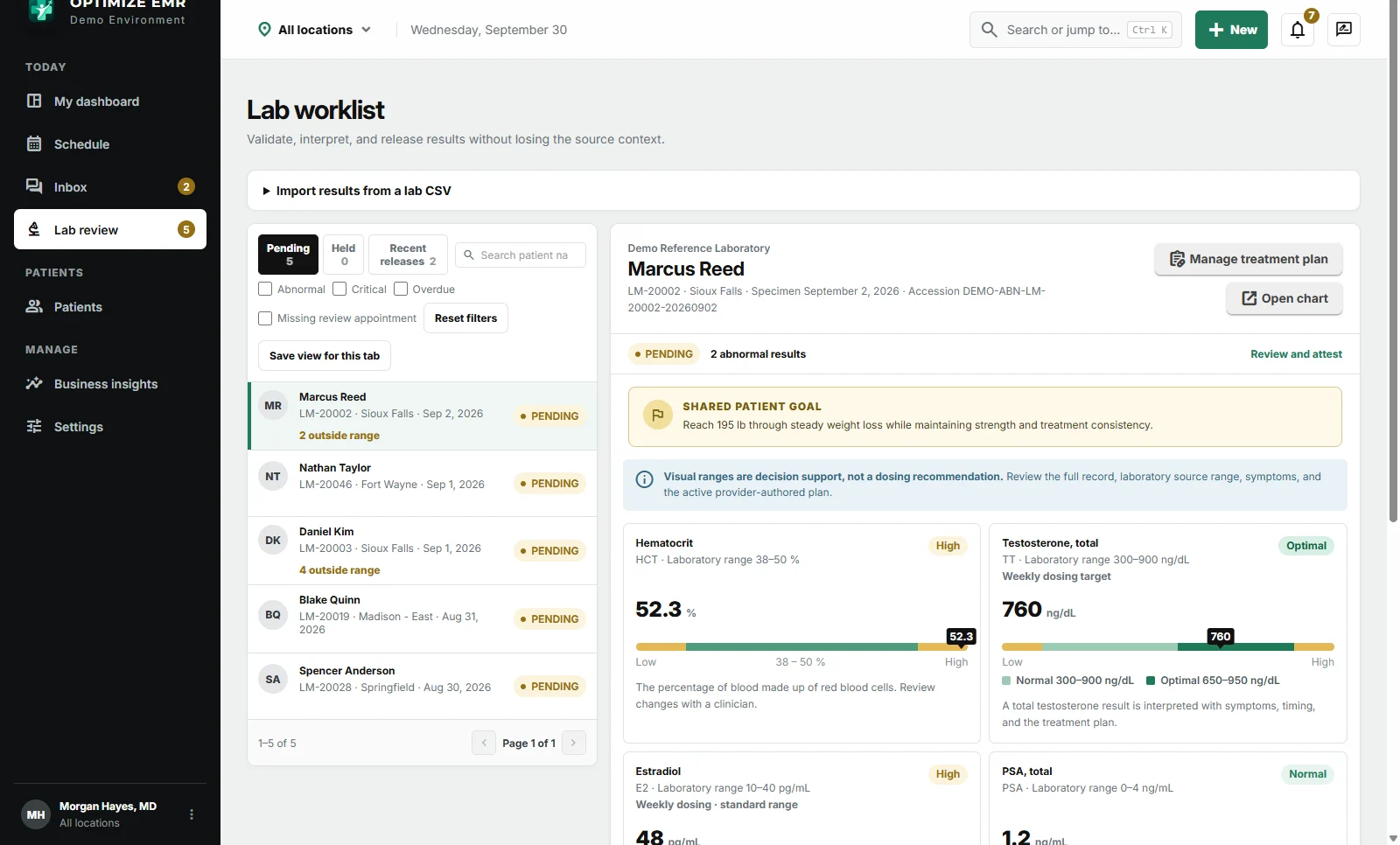Tick the Overdue filter checkbox
The width and height of the screenshot is (1400, 845).
(x=401, y=289)
